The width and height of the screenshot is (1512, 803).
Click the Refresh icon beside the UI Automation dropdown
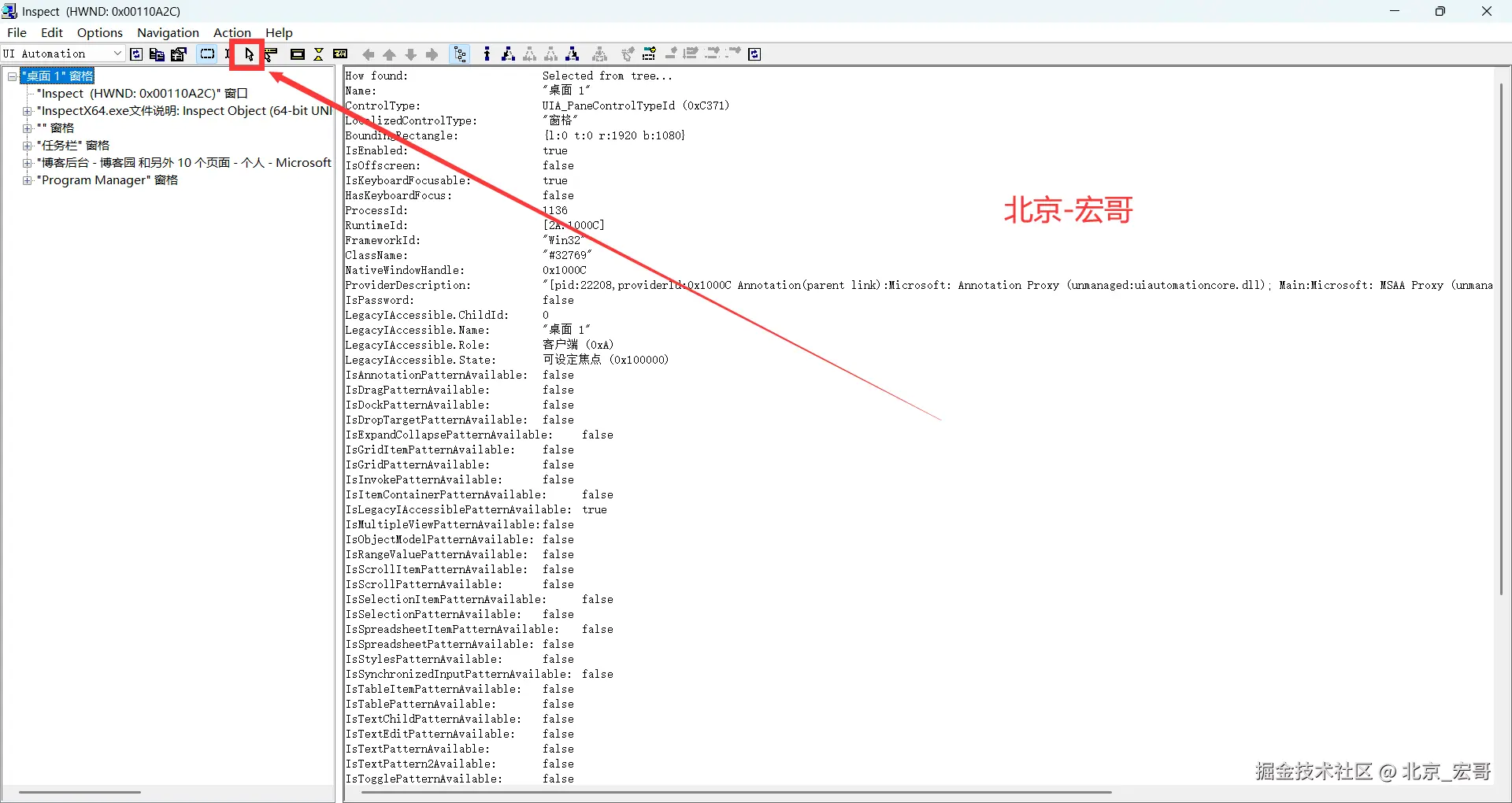(x=136, y=54)
